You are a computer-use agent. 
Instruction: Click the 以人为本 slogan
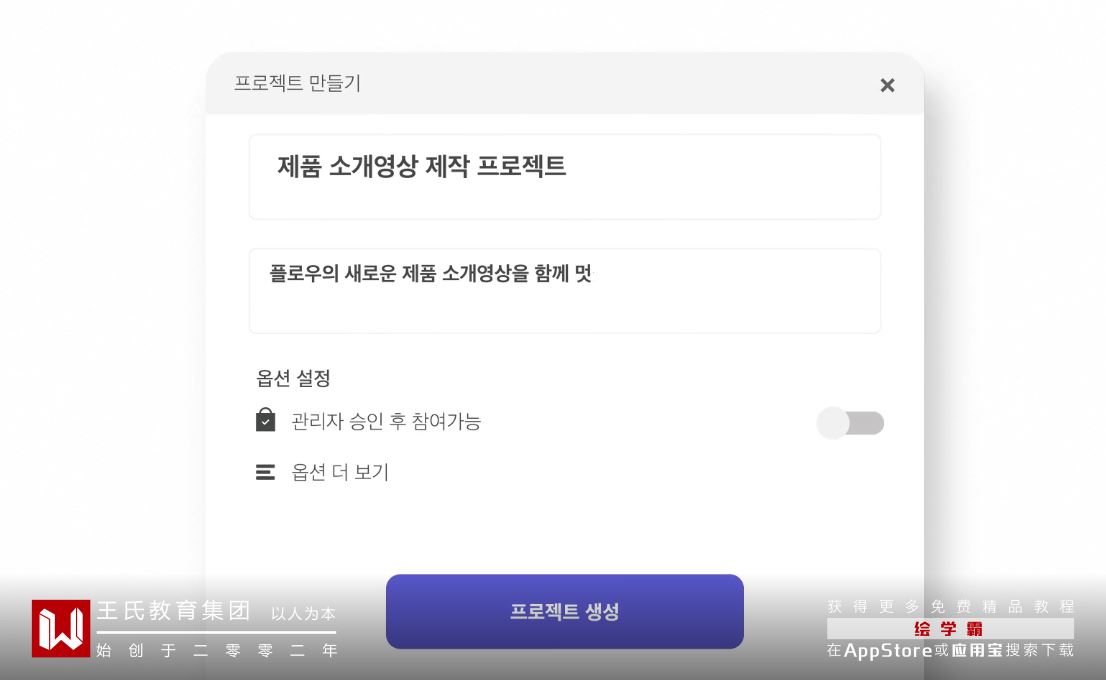[303, 613]
